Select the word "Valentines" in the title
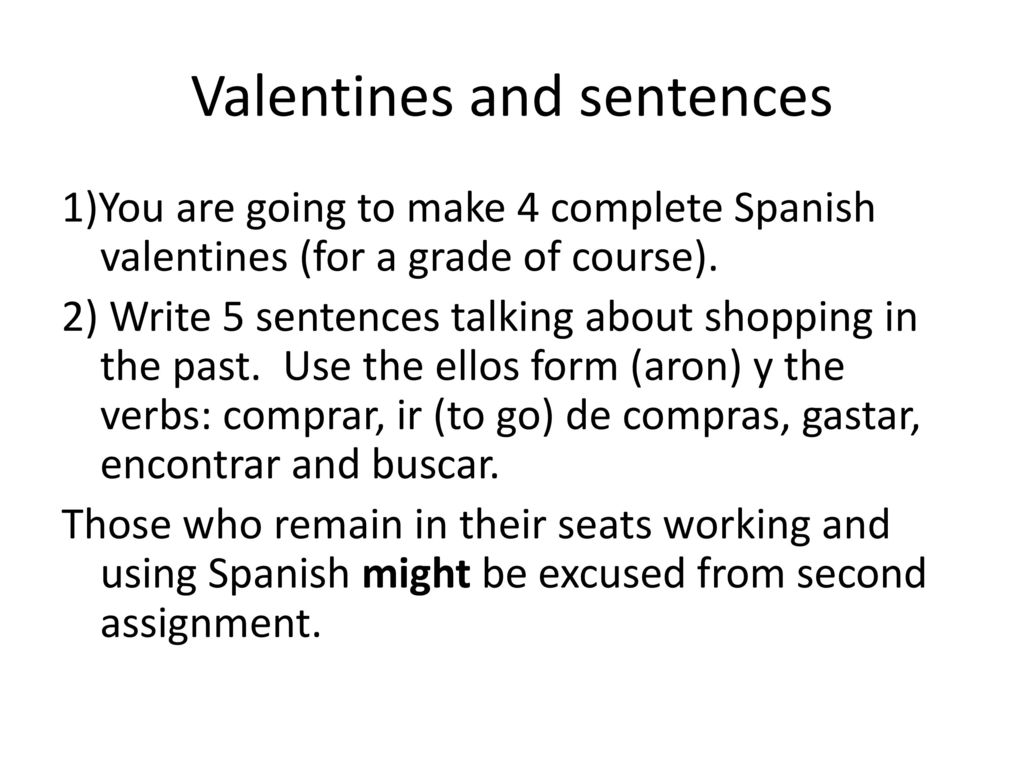Image resolution: width=1024 pixels, height=768 pixels. tap(323, 97)
